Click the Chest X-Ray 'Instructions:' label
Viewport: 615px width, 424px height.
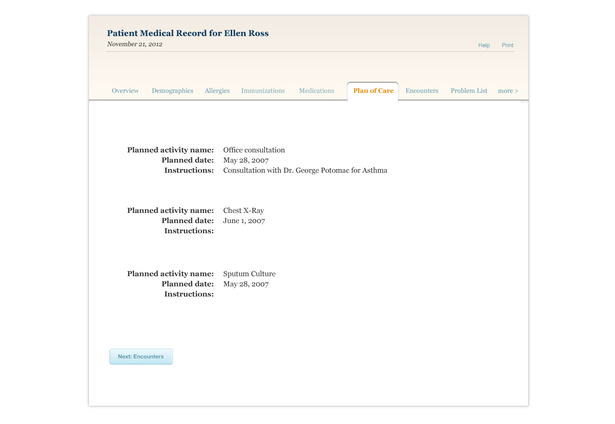pyautogui.click(x=189, y=231)
